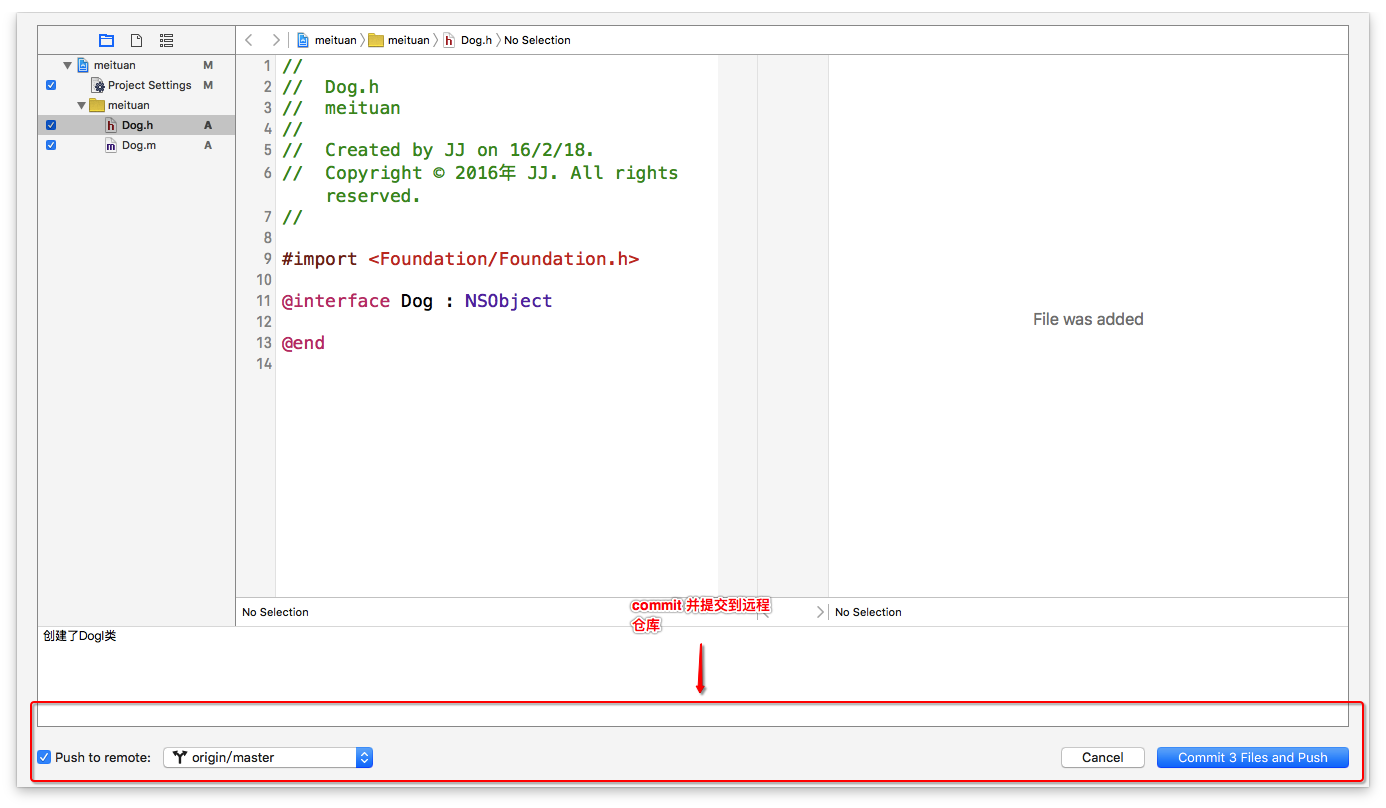The height and width of the screenshot is (808, 1386).
Task: Click meituan folder icon in breadcrumb
Action: pos(376,40)
